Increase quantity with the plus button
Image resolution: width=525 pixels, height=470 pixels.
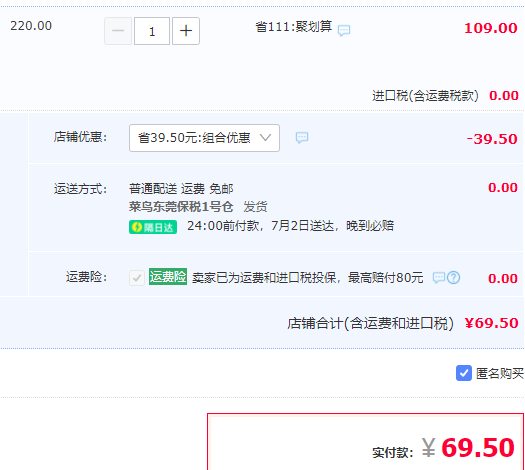coord(186,31)
